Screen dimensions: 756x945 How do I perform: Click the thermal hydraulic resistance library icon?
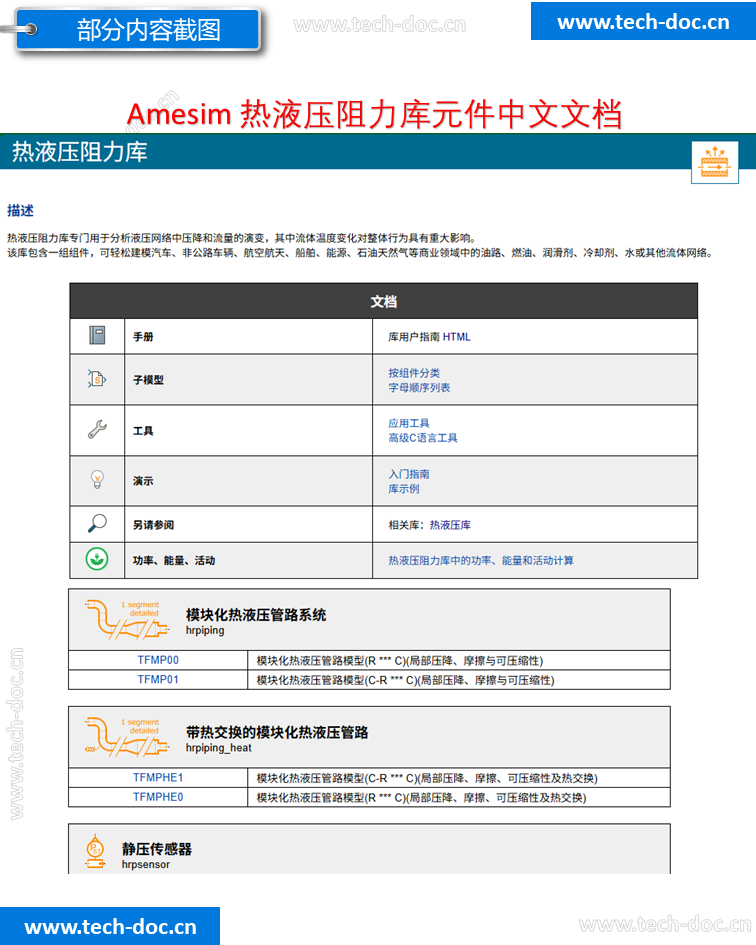tap(715, 163)
